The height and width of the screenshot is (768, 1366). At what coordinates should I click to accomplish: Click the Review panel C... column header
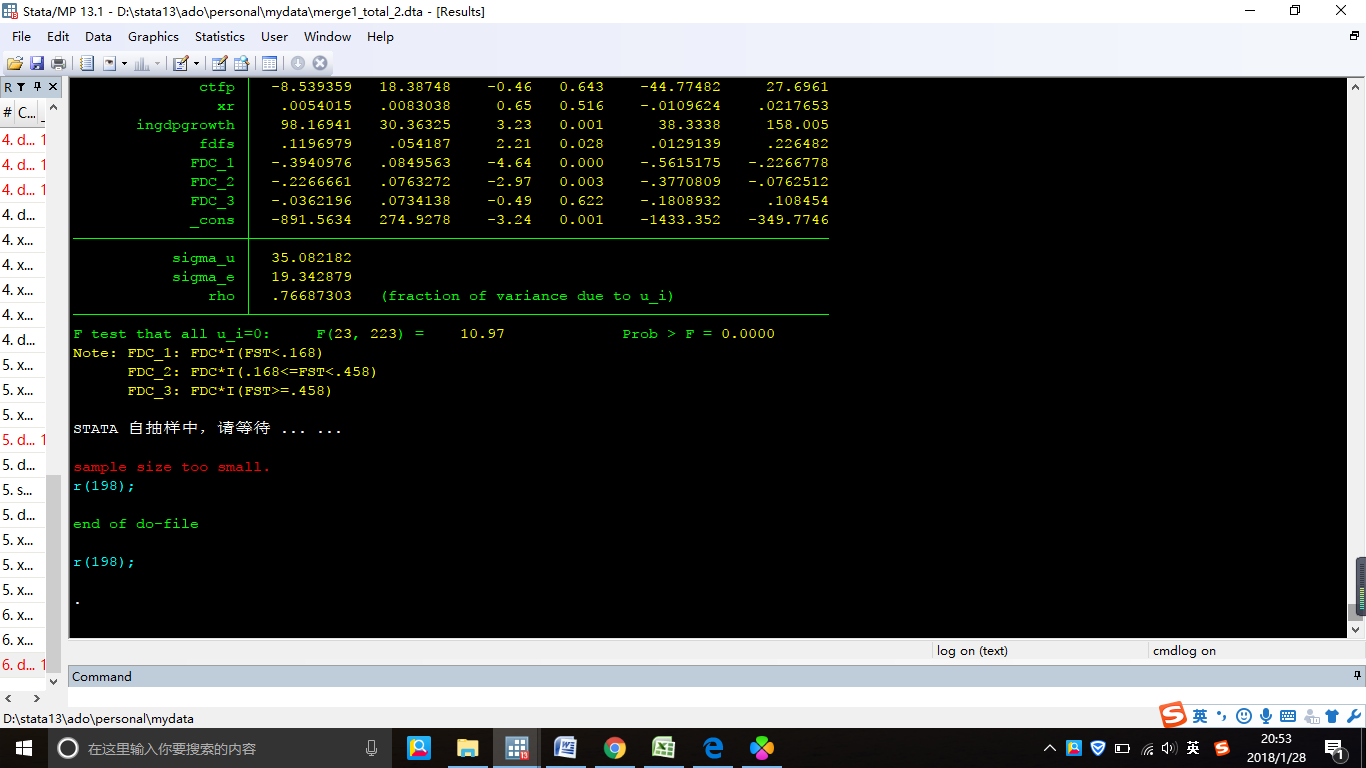point(27,113)
